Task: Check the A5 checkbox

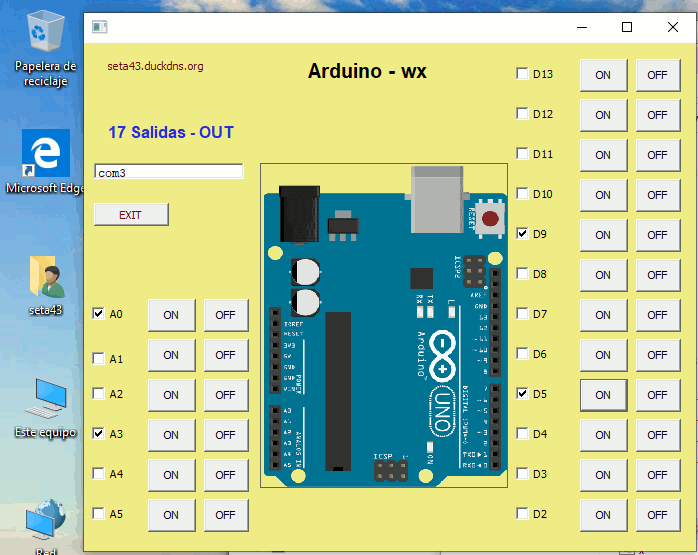Action: [98, 514]
